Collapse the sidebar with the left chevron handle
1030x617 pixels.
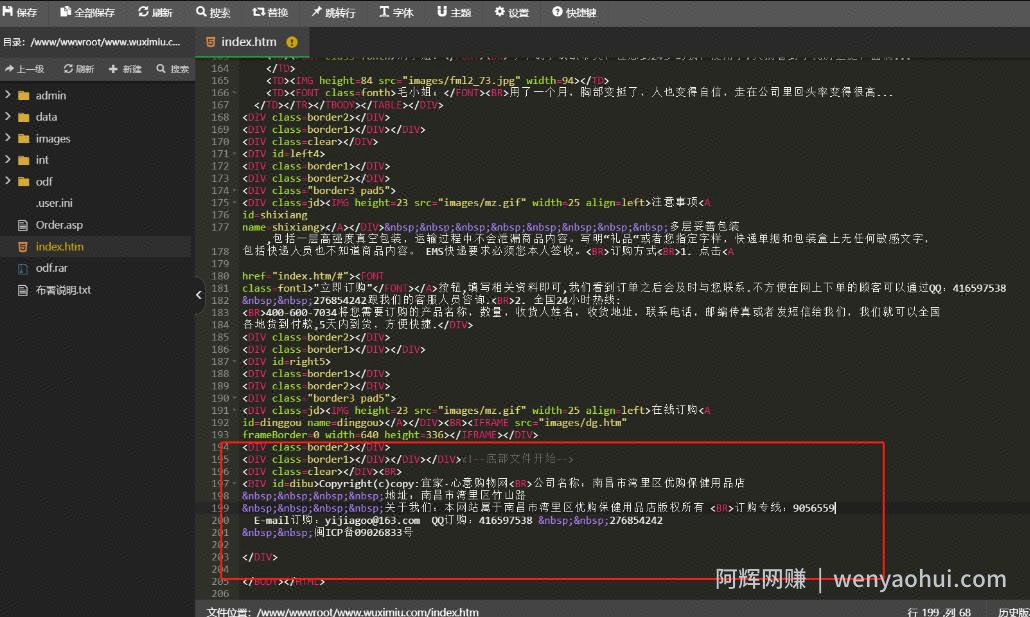point(199,295)
